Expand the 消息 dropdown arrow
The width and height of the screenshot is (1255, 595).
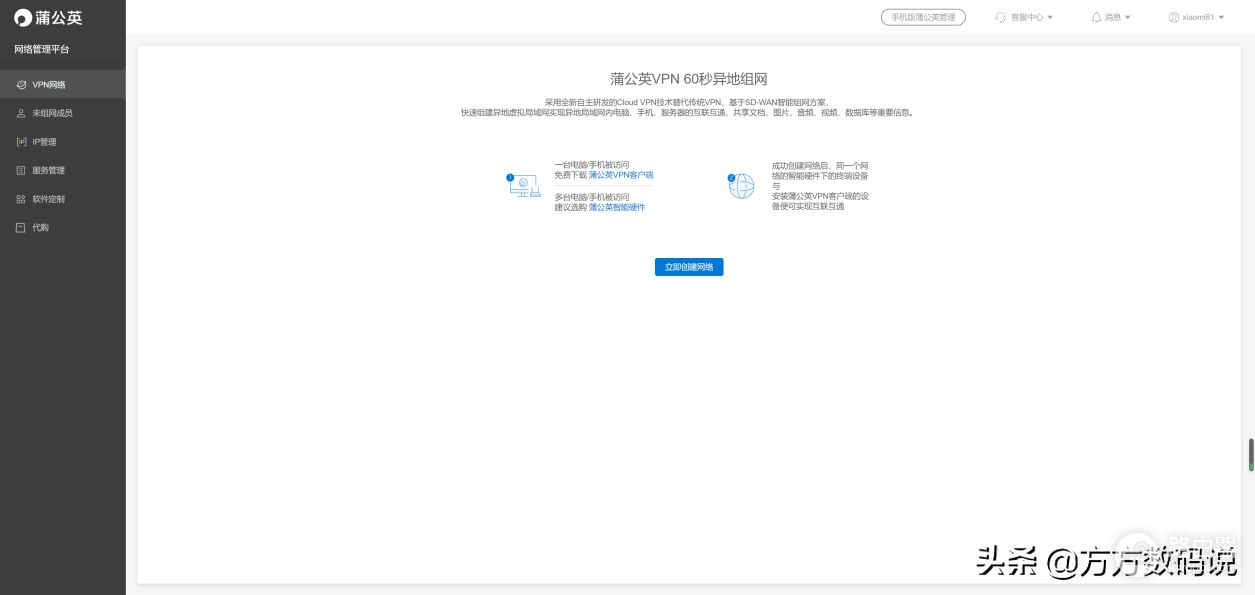click(x=1128, y=17)
